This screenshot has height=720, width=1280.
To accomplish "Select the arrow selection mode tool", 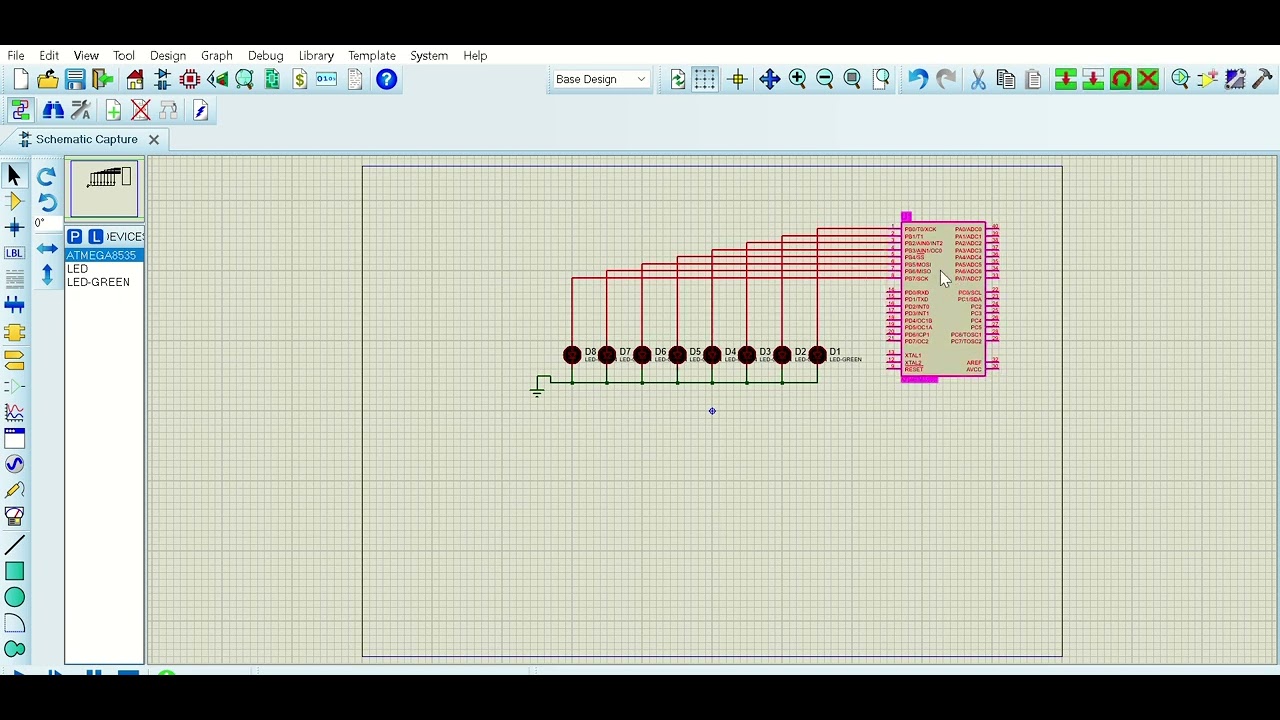I will (x=14, y=176).
